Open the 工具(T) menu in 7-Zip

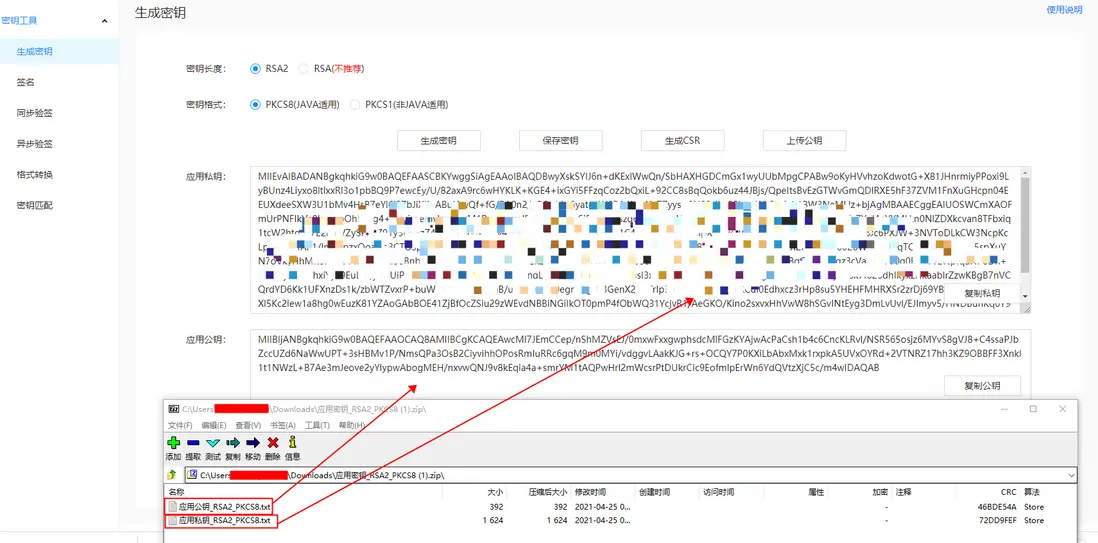coord(317,425)
